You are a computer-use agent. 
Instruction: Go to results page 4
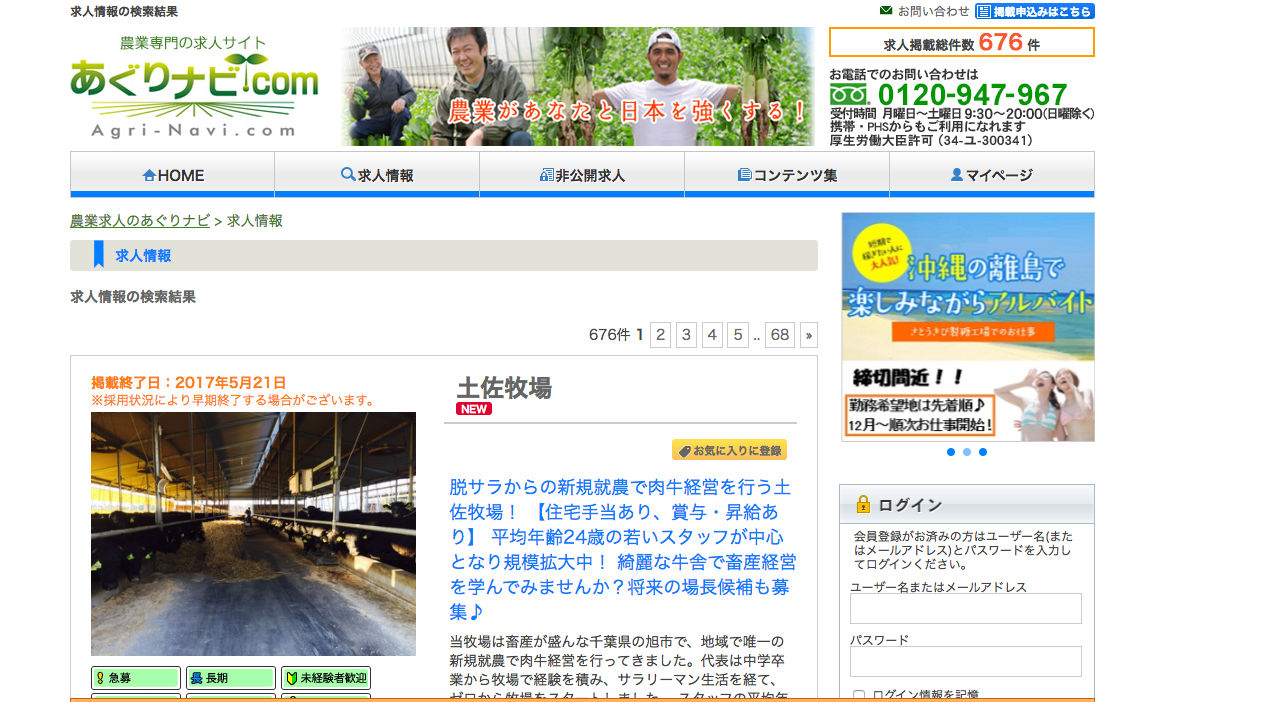pos(712,335)
